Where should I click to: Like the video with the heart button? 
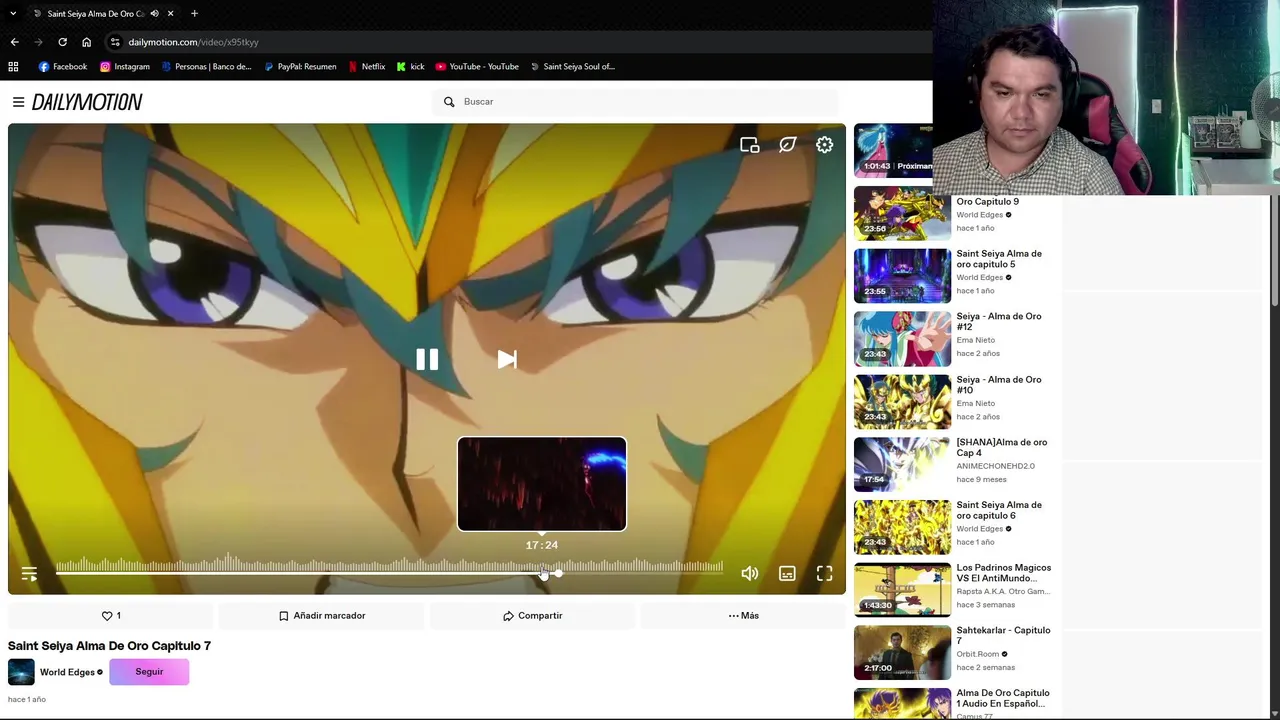(111, 616)
